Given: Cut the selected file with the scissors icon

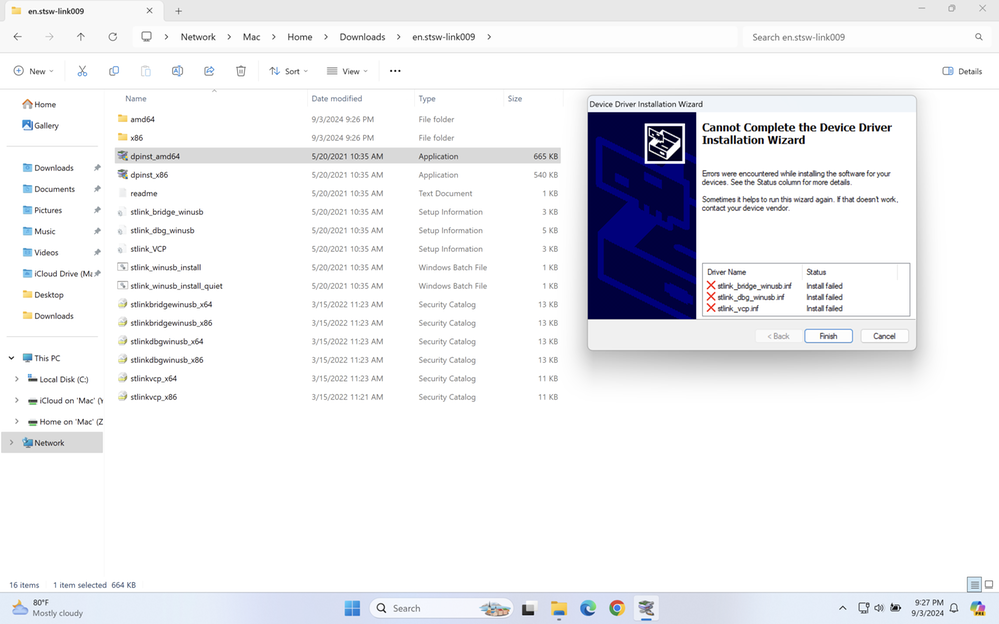Looking at the screenshot, I should 82,71.
